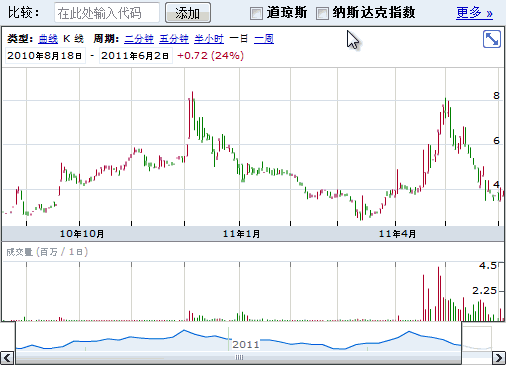Click the volume axis value 4.5
This screenshot has height=365, width=506.
[488, 266]
